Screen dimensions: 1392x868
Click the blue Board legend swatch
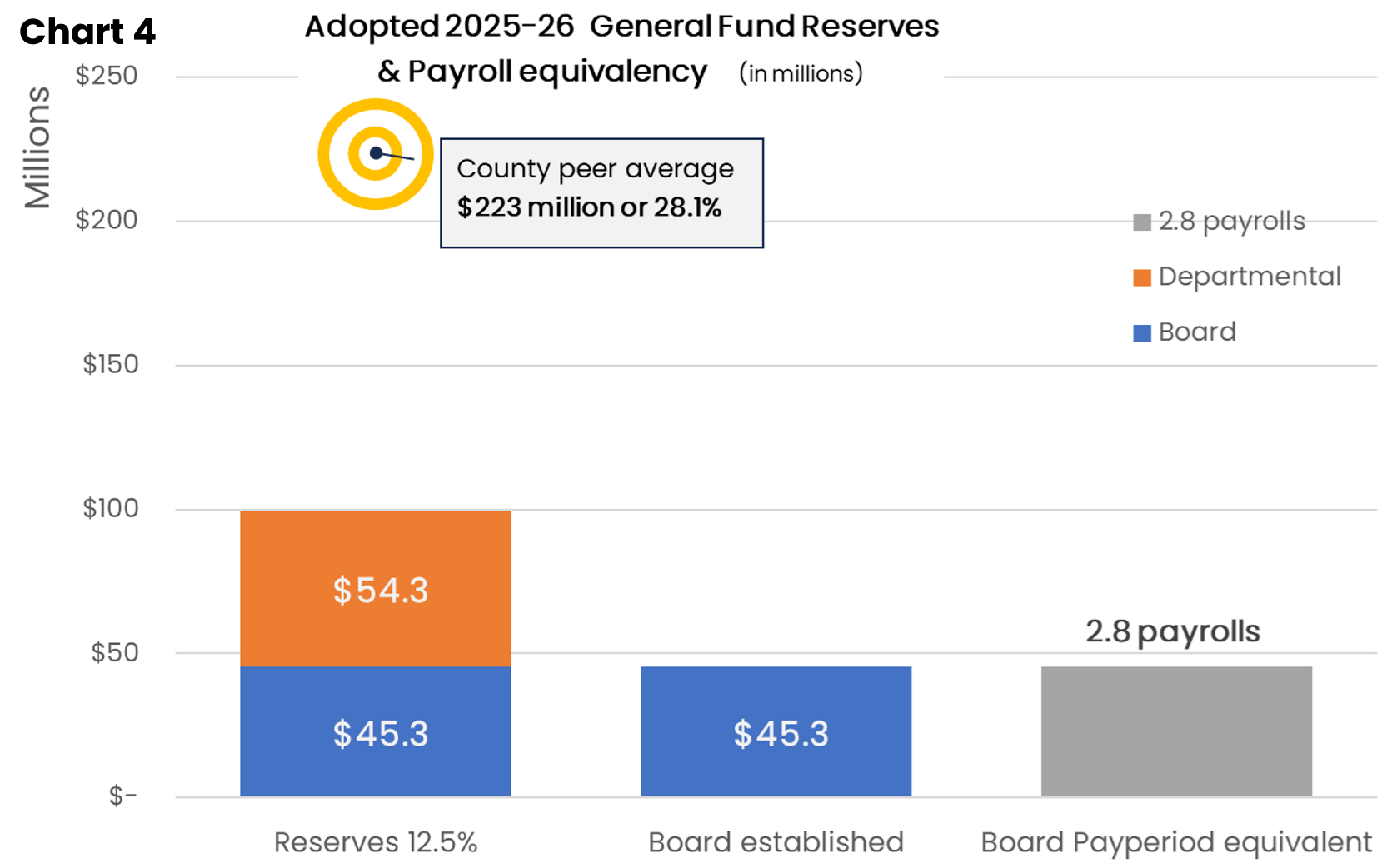tap(1142, 333)
